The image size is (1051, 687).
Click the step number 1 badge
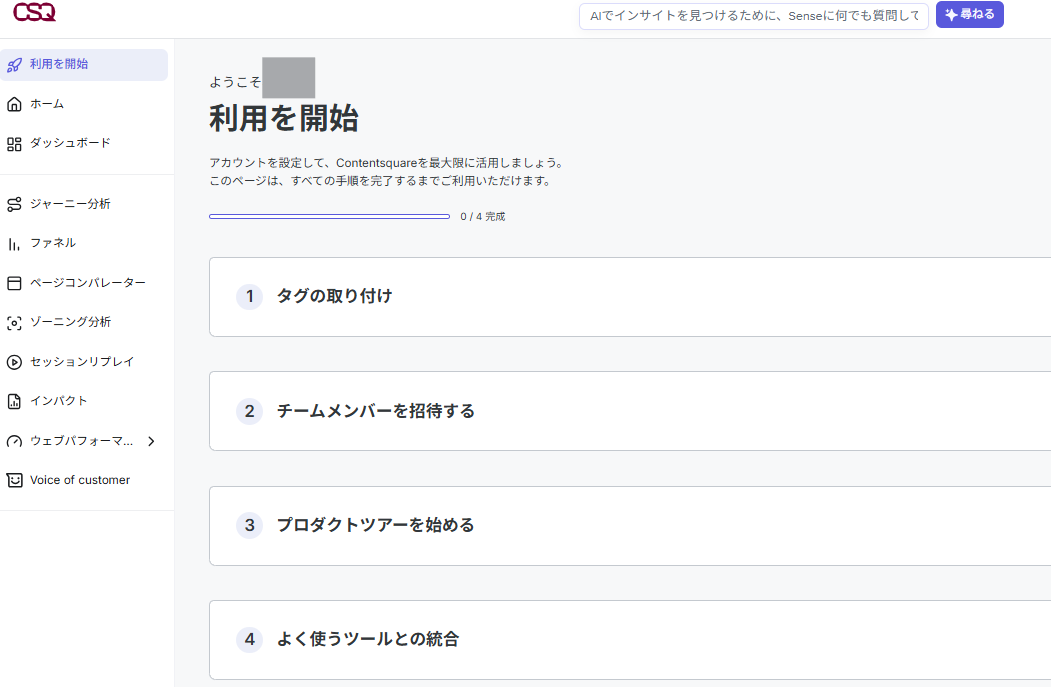[249, 296]
